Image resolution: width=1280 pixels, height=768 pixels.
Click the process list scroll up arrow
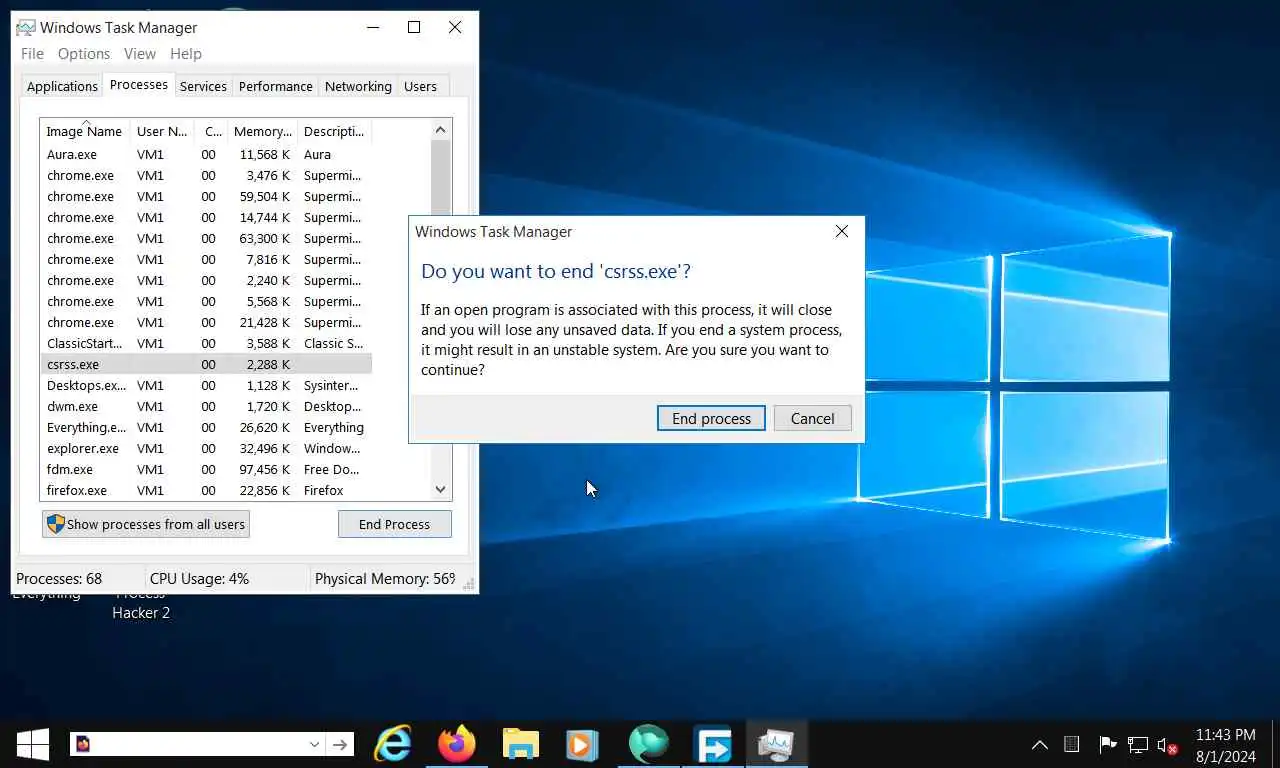click(x=441, y=129)
